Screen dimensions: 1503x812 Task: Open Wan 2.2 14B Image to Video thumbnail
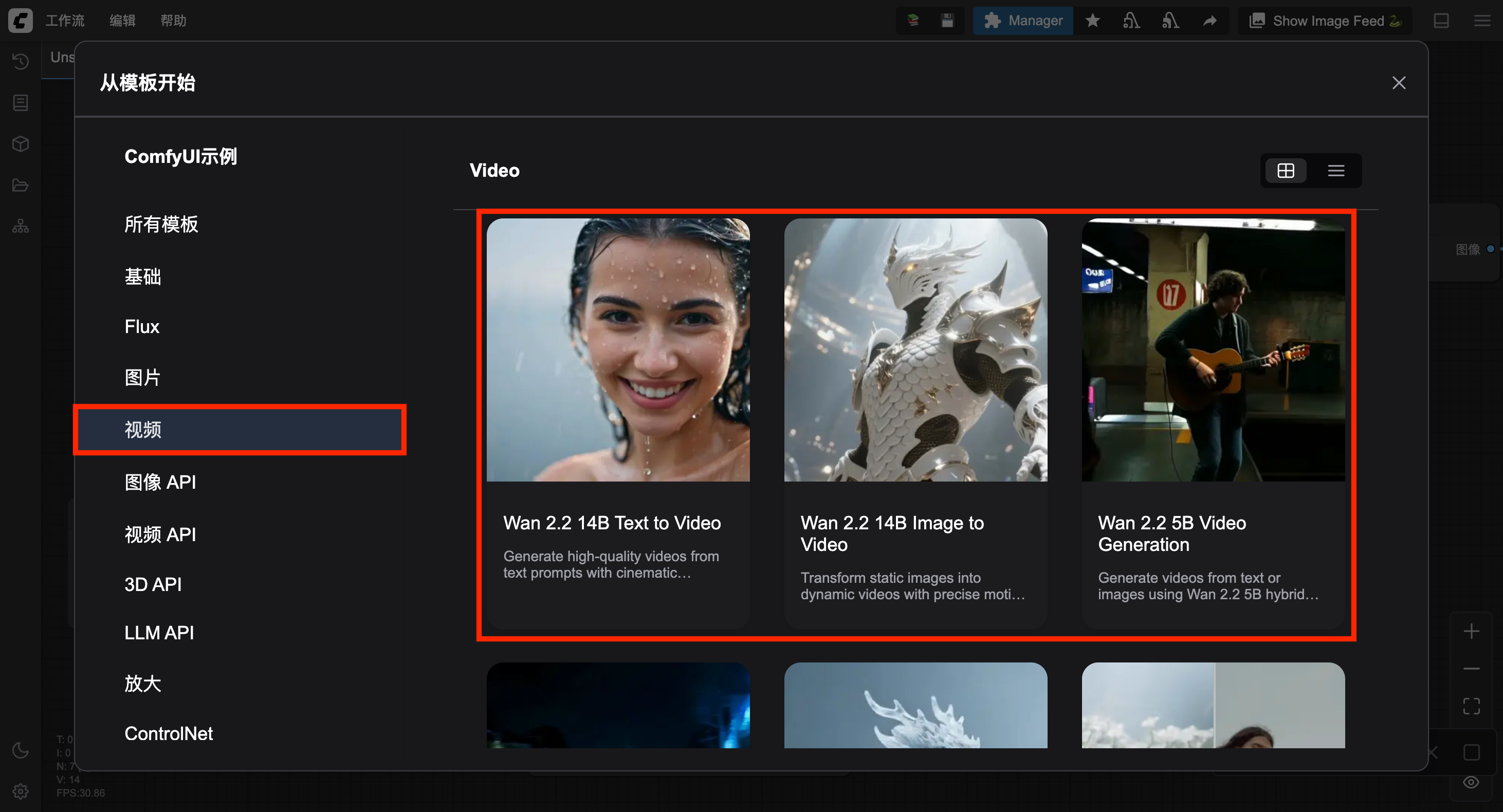click(915, 350)
